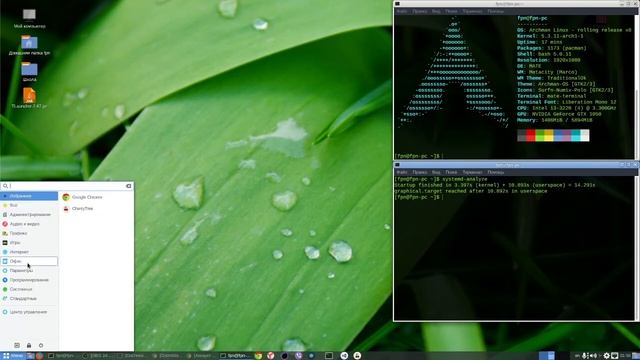This screenshot has height=360, width=640.
Task: Open Терминал menu in systemd-analyze terminal
Action: 472,172
